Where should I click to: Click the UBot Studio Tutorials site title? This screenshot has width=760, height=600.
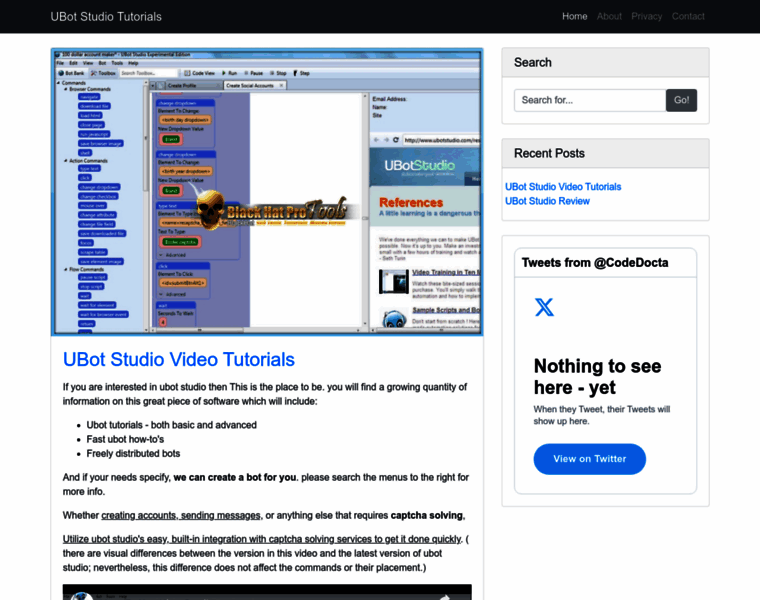[x=106, y=16]
